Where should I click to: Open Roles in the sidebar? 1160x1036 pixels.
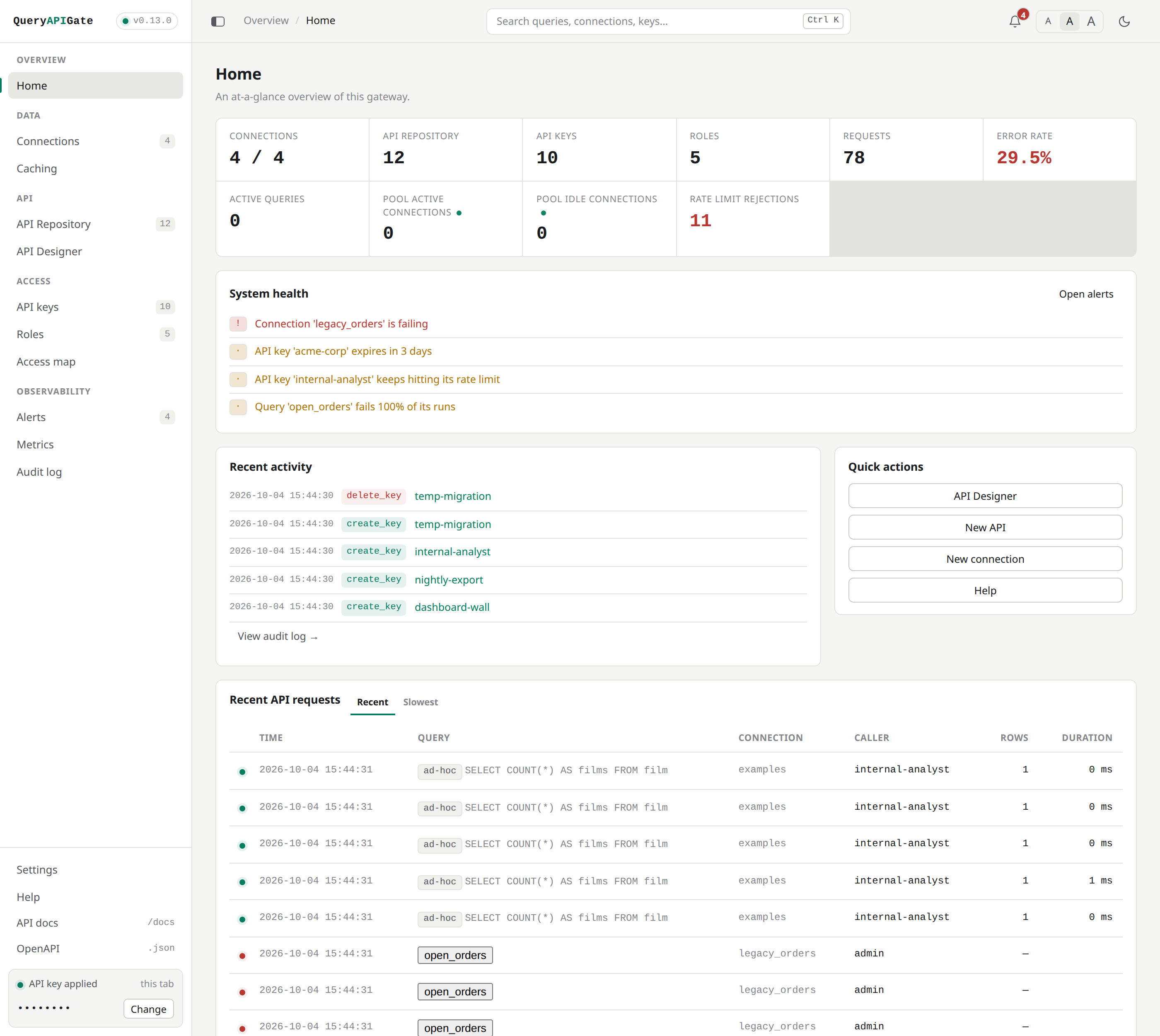(x=96, y=334)
